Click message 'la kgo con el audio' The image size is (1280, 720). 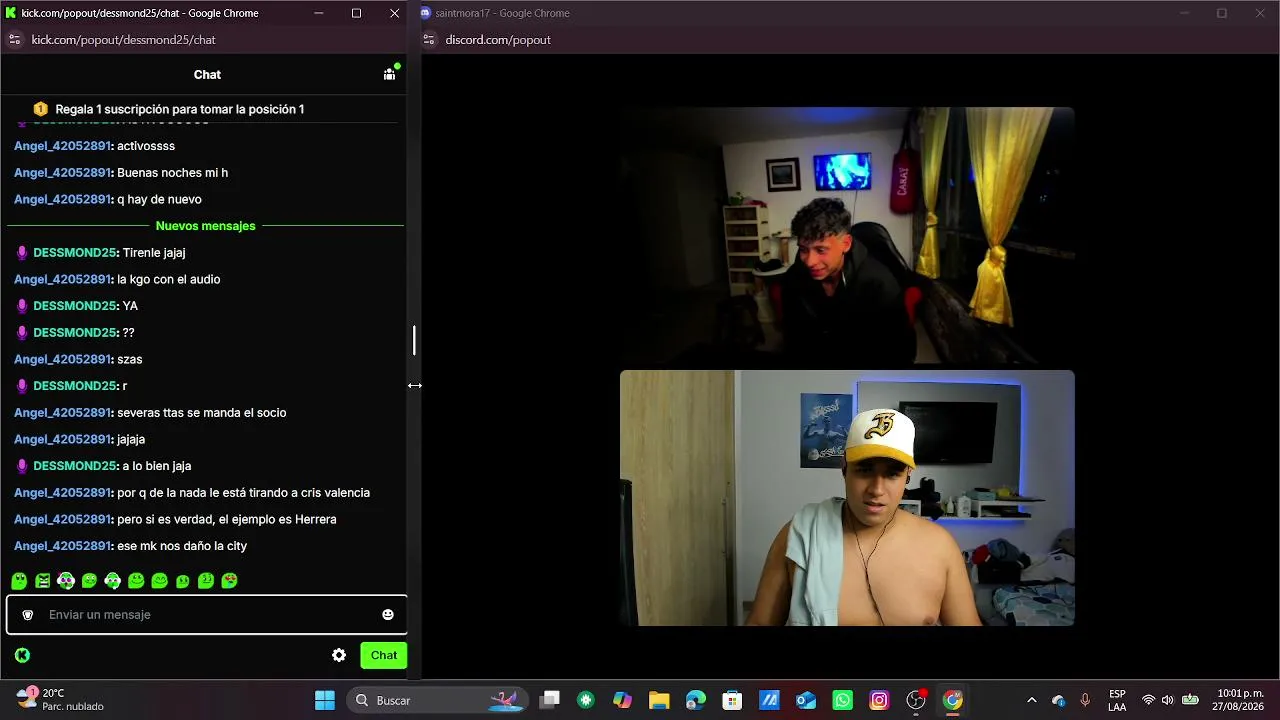(x=168, y=279)
